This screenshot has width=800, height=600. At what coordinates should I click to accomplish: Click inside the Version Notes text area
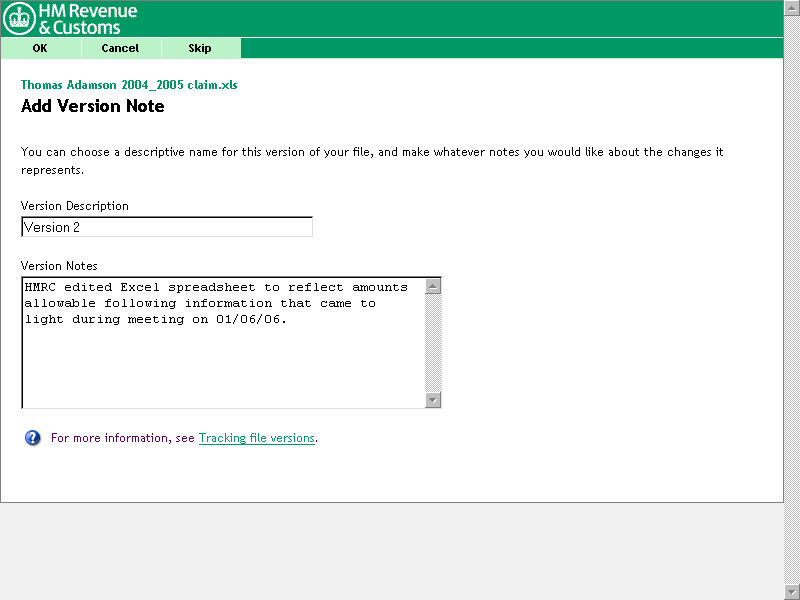[x=222, y=360]
